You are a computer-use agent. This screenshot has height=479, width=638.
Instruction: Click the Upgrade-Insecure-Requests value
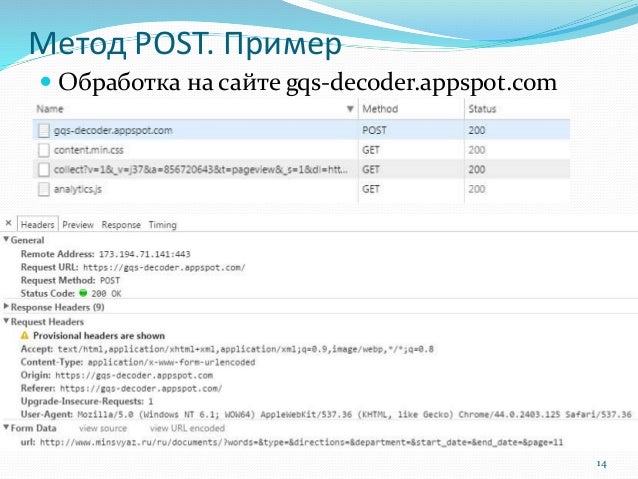tap(151, 401)
